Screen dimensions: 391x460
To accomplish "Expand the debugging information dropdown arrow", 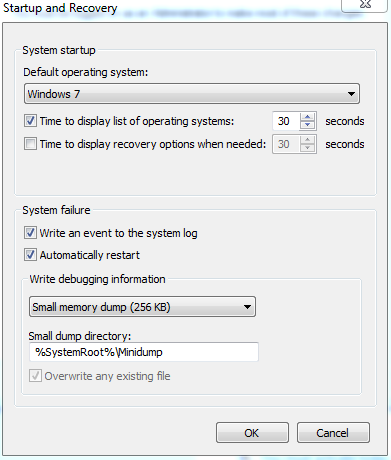I will (x=247, y=307).
